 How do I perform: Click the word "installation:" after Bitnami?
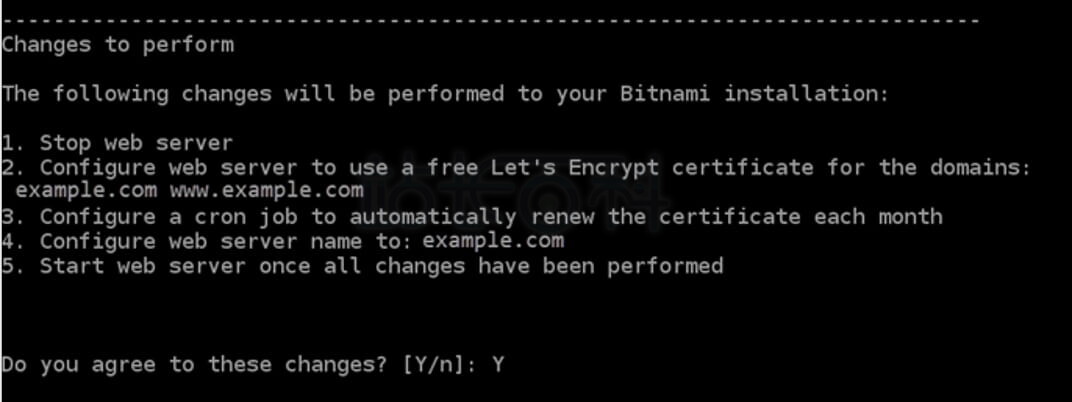806,94
